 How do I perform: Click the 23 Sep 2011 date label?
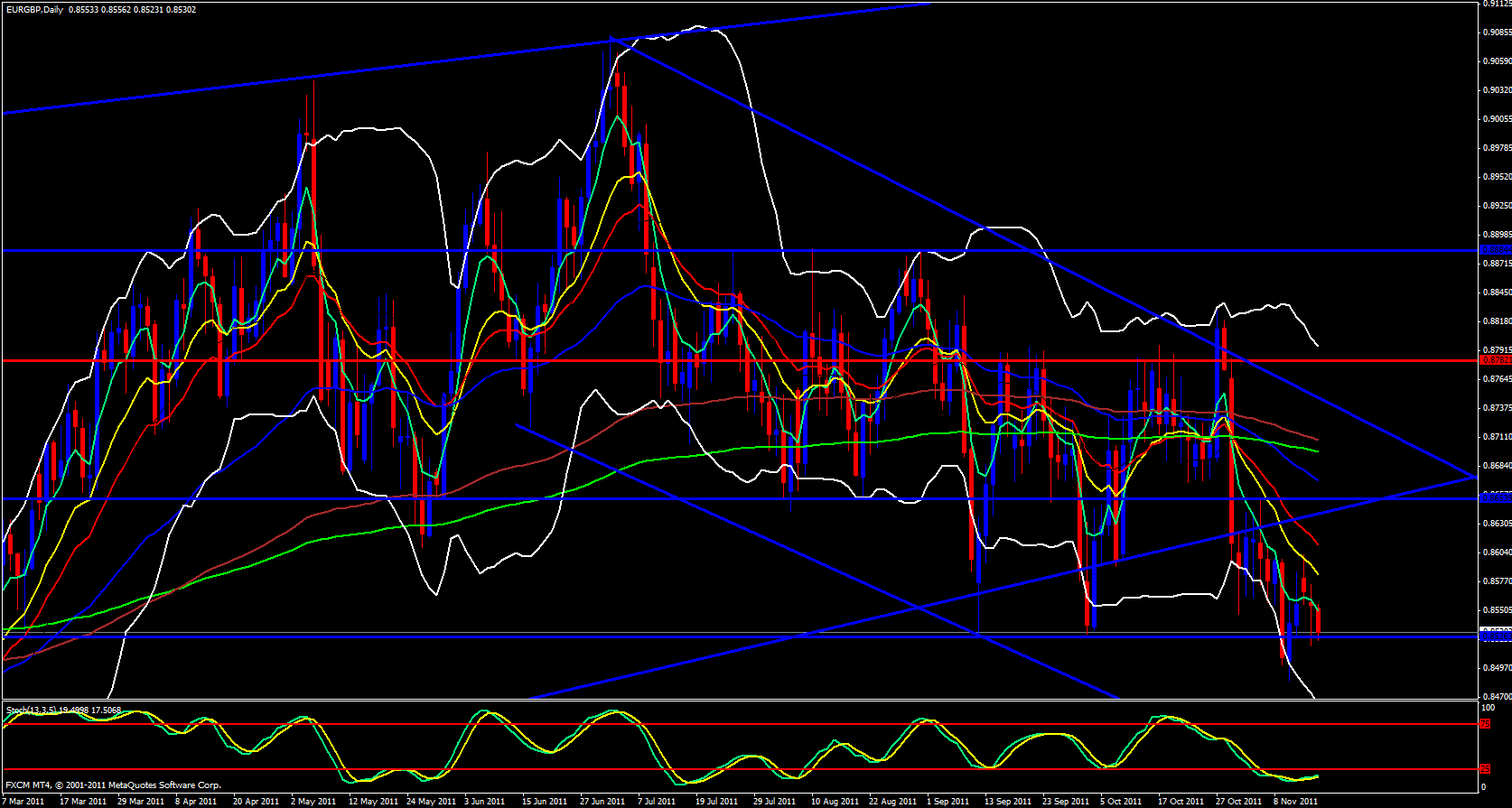coord(1066,801)
